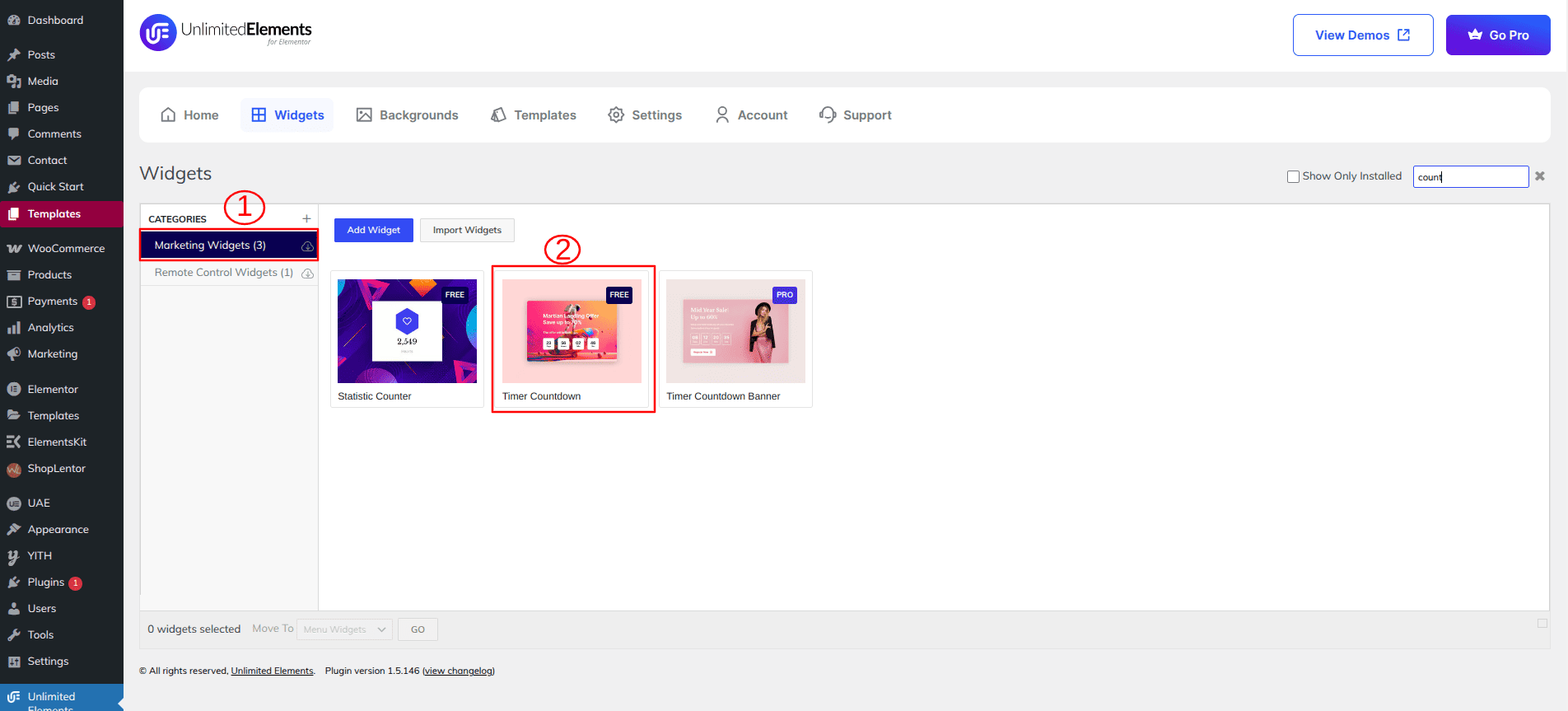1568x711 pixels.
Task: Click the Unlimited Elements logo
Action: click(x=226, y=33)
